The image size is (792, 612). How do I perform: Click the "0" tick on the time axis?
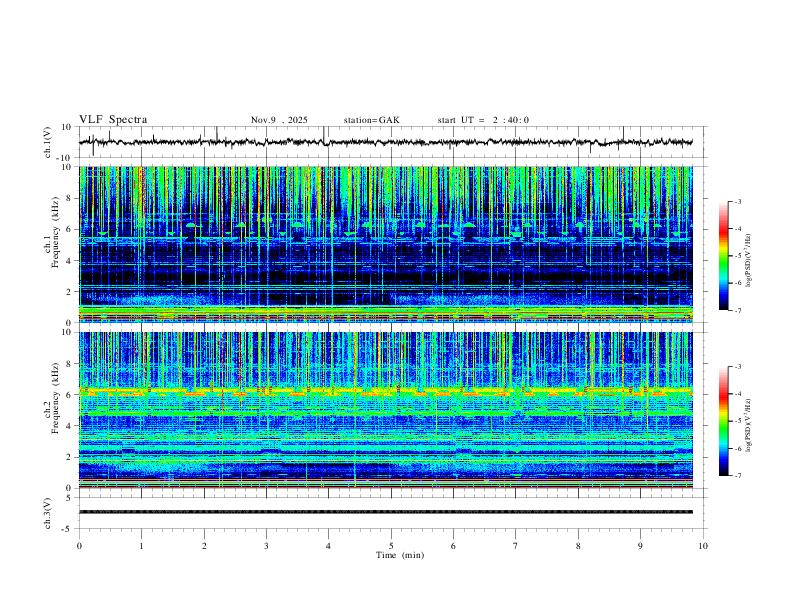tap(79, 546)
